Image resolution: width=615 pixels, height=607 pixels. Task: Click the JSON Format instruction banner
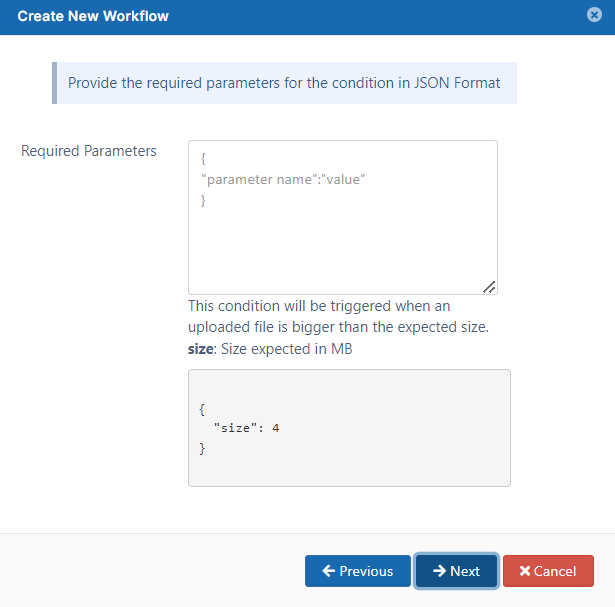pyautogui.click(x=284, y=83)
